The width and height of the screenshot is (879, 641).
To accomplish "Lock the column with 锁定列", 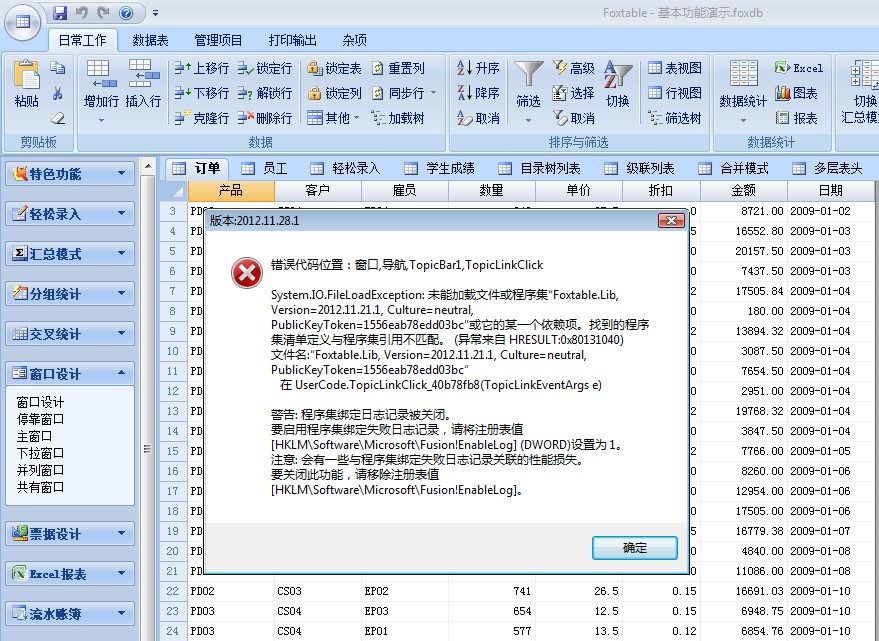I will [334, 93].
